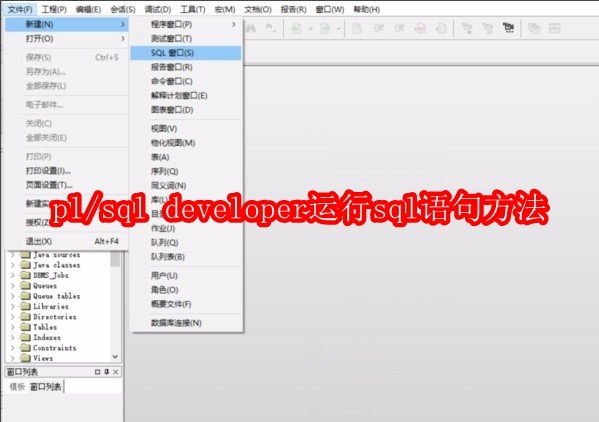
Task: Open the 会话(S) menu
Action: click(123, 9)
